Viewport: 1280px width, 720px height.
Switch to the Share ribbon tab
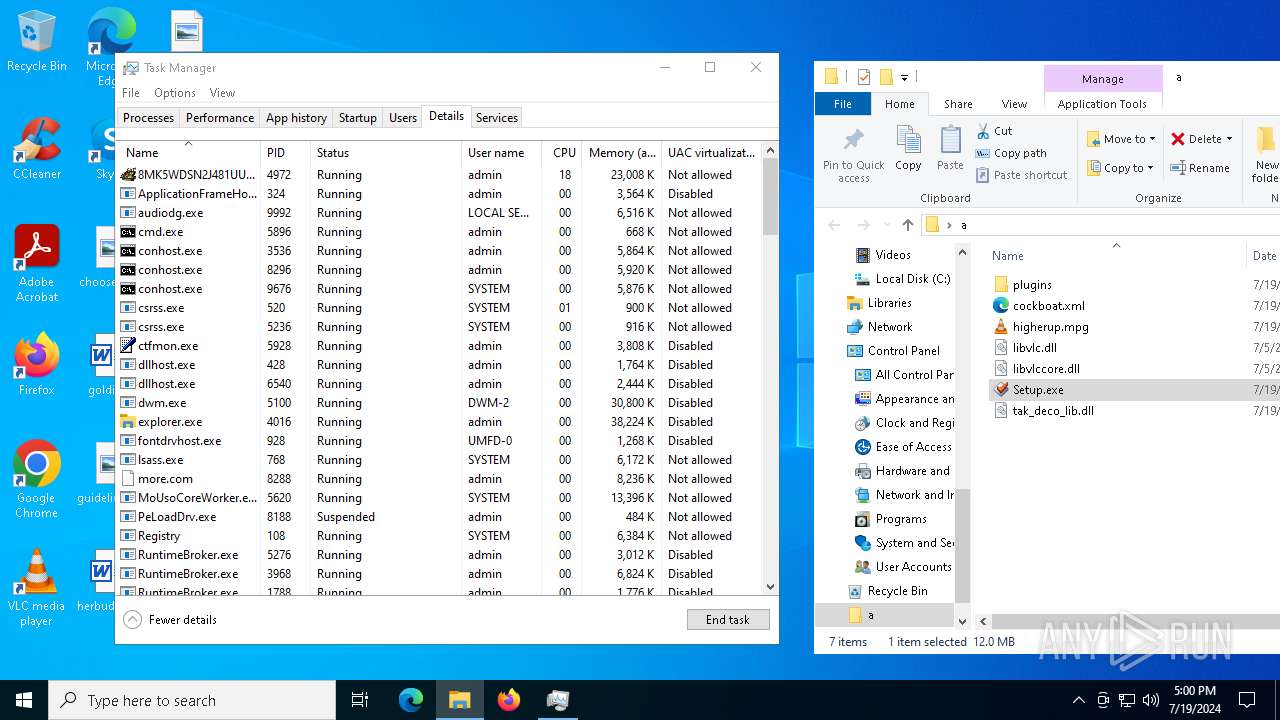pos(958,104)
